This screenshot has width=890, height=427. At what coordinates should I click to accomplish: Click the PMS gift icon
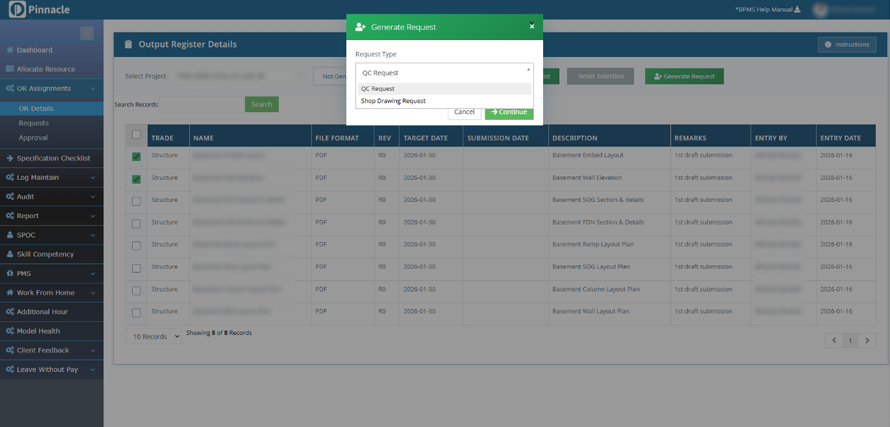10,274
